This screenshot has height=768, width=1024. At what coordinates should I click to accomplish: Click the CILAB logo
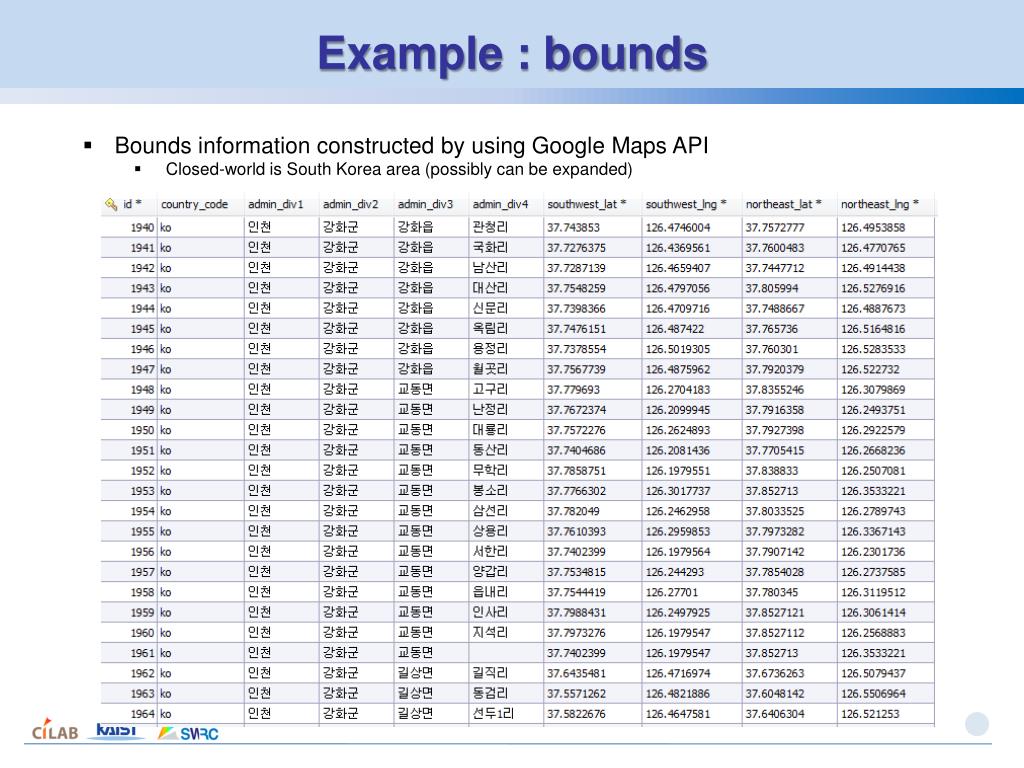point(55,730)
